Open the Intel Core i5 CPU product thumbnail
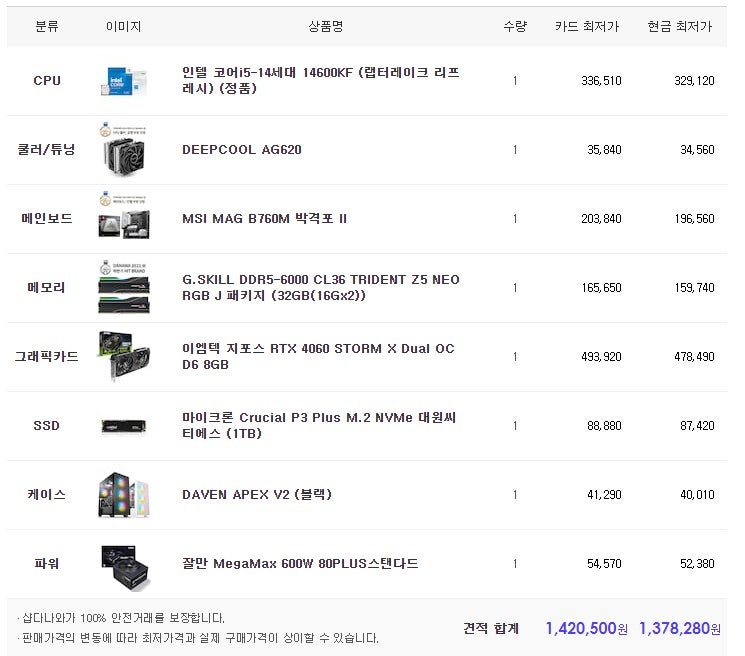This screenshot has width=745, height=656. 124,81
